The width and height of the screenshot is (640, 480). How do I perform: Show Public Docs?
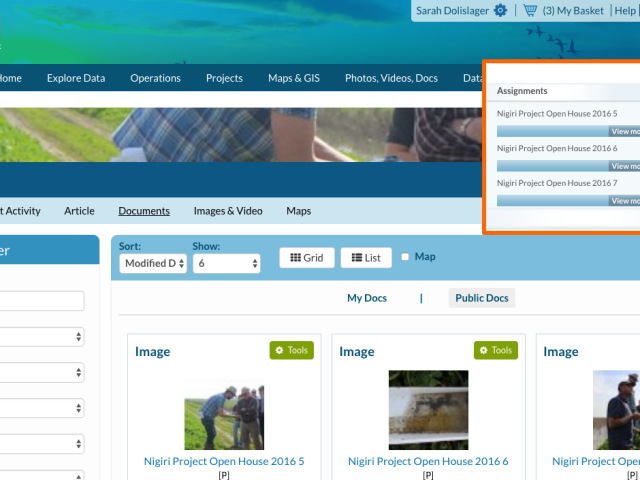pos(482,298)
